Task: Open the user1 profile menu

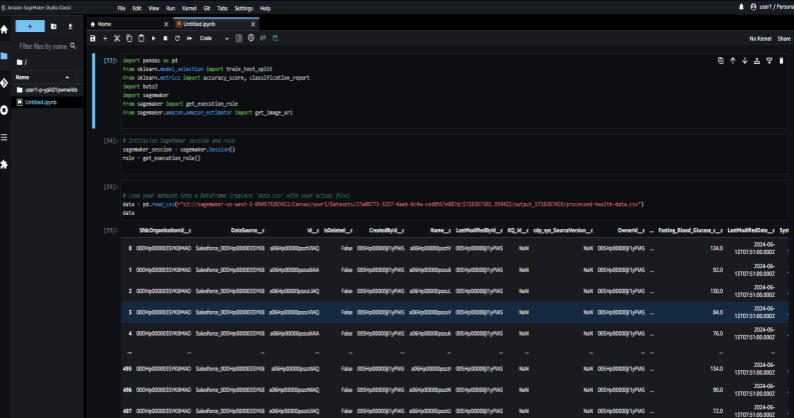Action: (x=772, y=7)
